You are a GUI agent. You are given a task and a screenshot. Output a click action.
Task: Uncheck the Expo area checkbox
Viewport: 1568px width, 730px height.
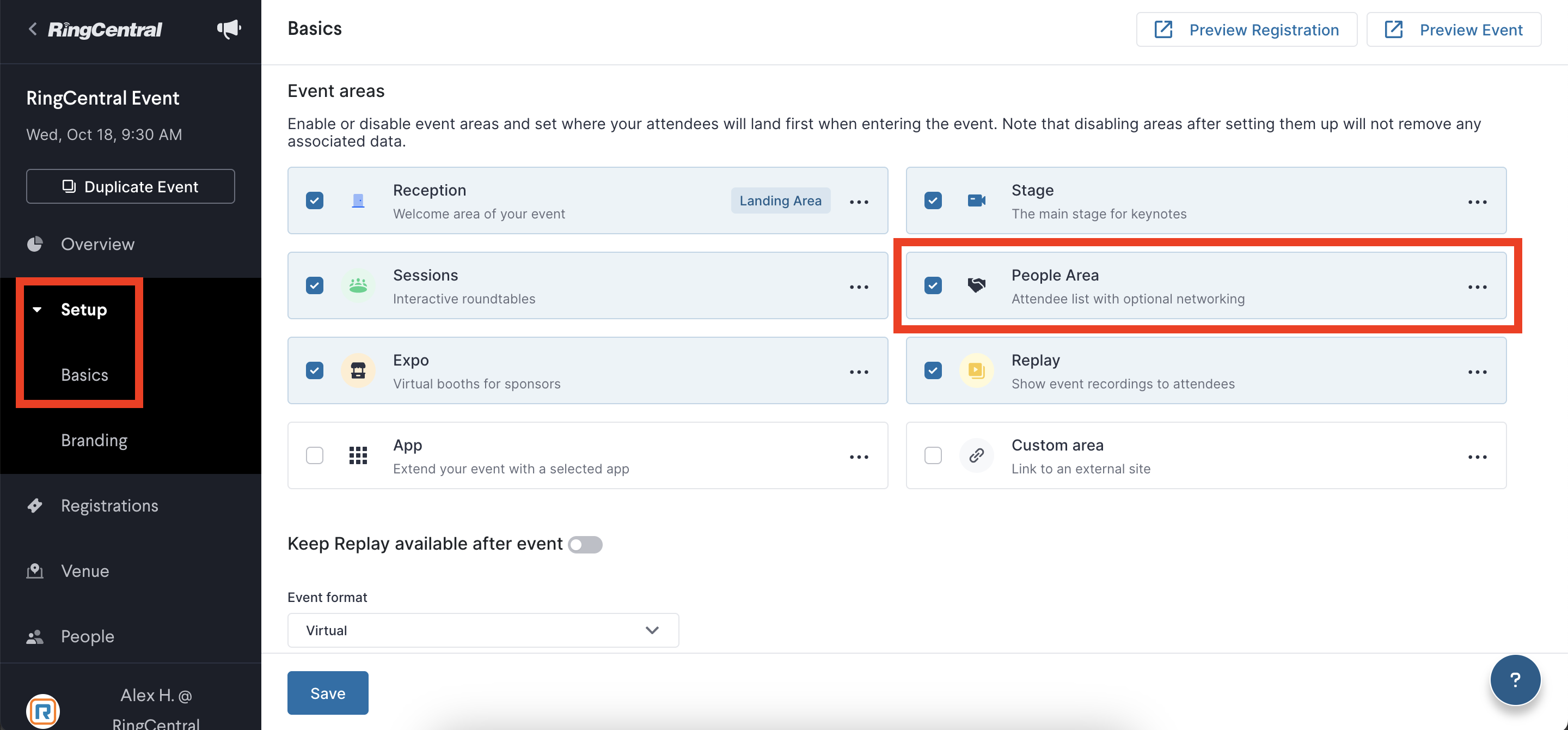click(x=315, y=370)
